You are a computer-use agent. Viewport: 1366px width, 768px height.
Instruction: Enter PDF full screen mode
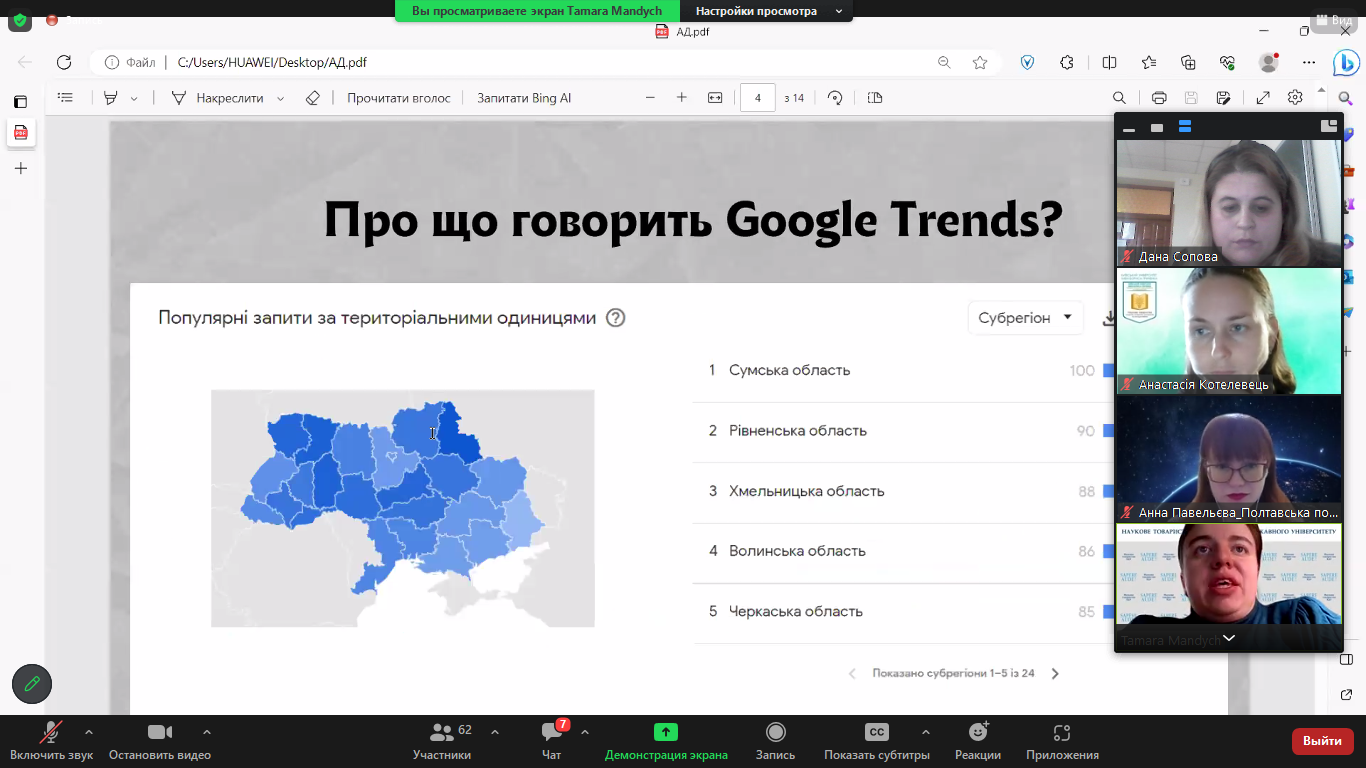[1263, 98]
